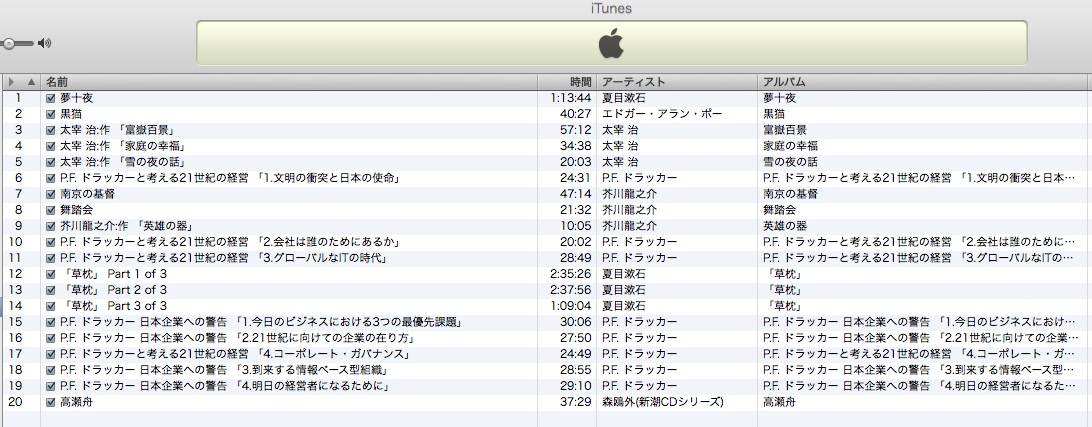The width and height of the screenshot is (1092, 427).
Task: Click album cell 家庭の幸福
Action: tap(790, 146)
